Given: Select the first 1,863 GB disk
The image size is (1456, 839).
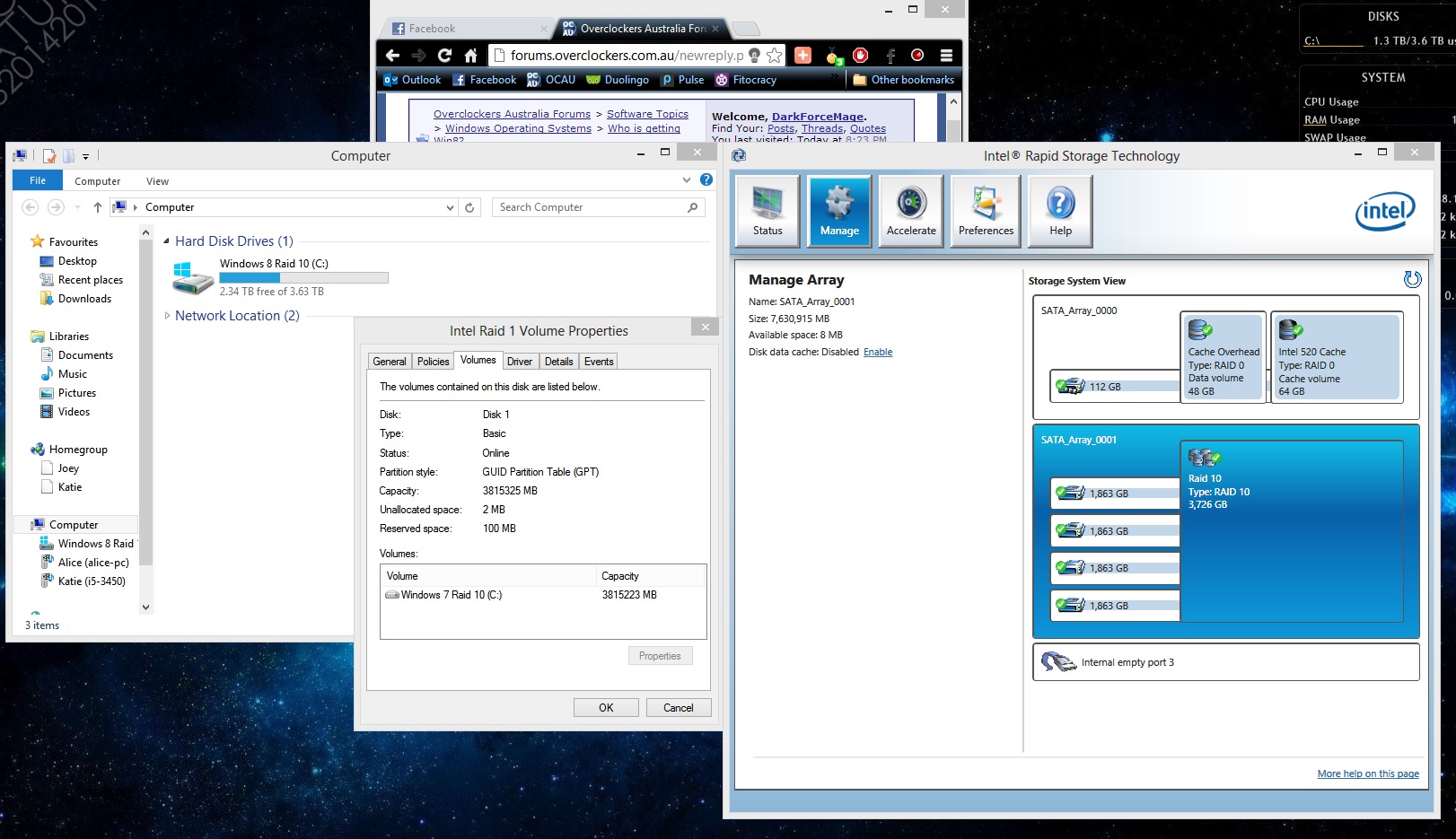Looking at the screenshot, I should click(x=1115, y=494).
